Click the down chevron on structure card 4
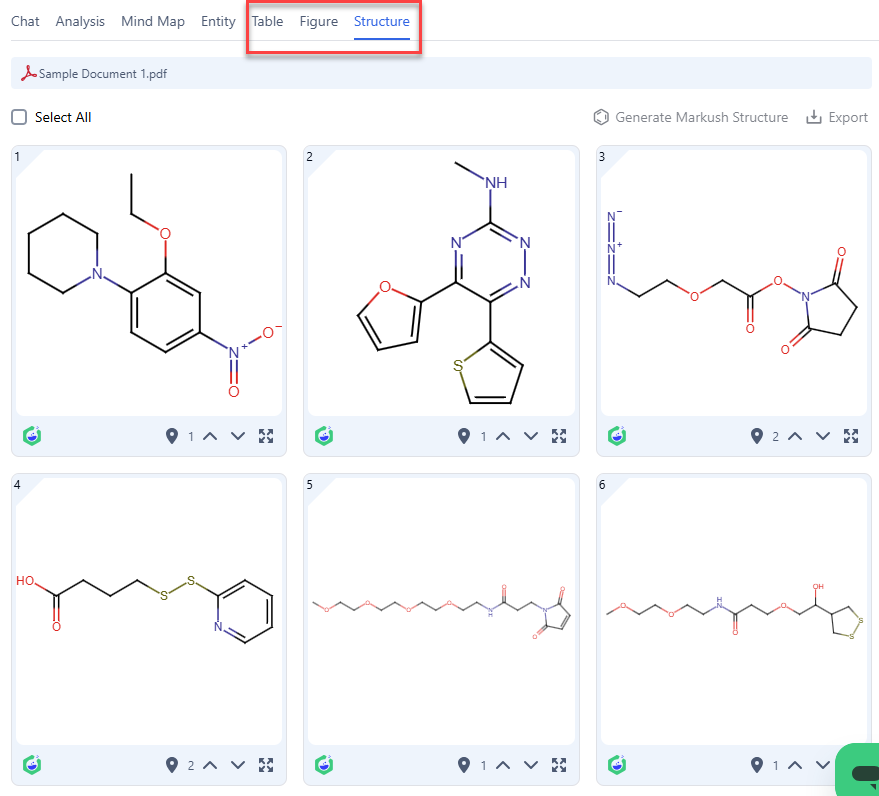 click(x=238, y=765)
